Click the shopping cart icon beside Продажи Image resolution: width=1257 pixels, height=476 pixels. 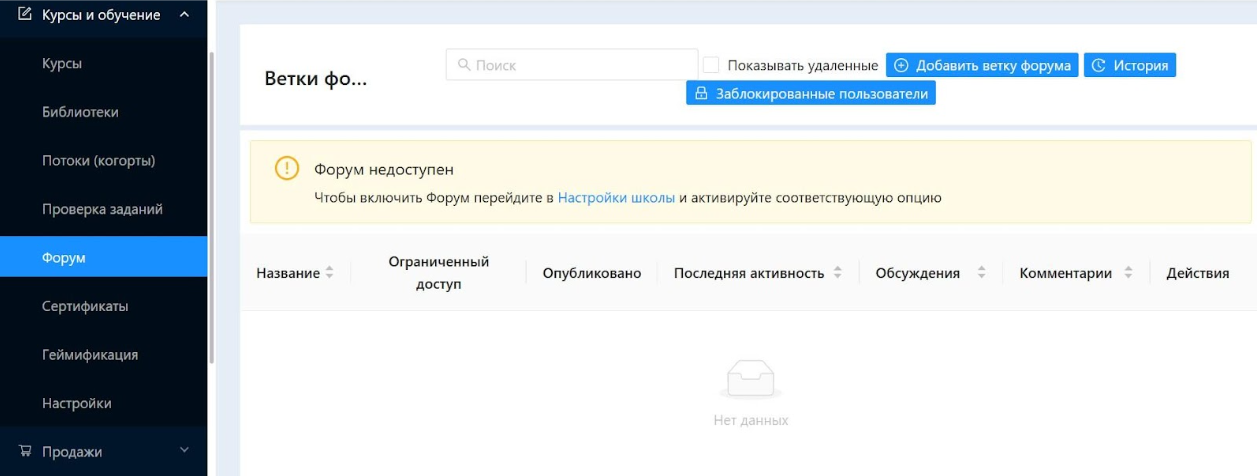coord(25,452)
